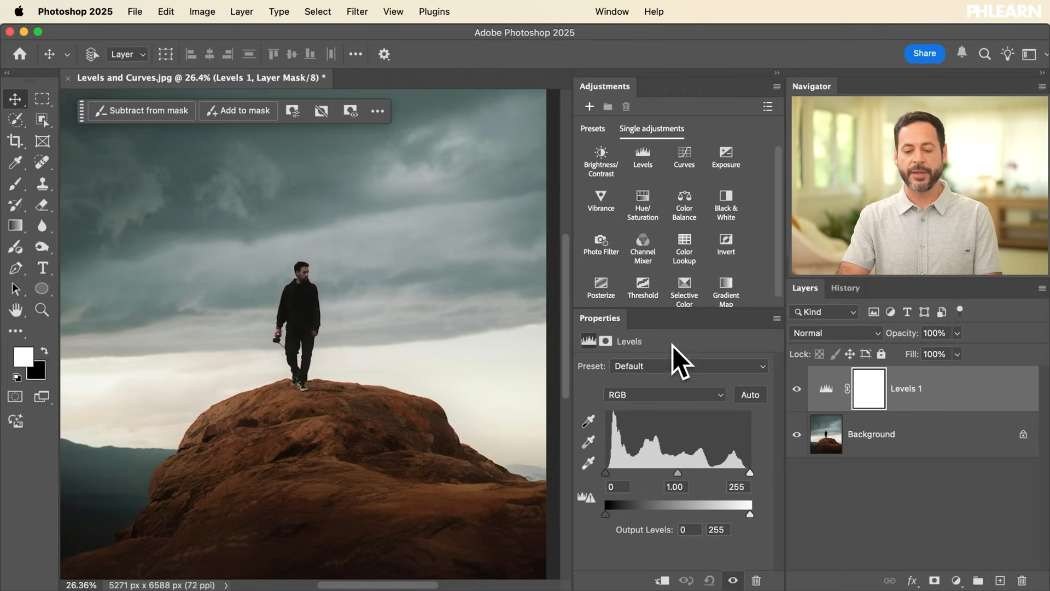Add a Color Balance adjustment
Image resolution: width=1050 pixels, height=591 pixels.
684,205
